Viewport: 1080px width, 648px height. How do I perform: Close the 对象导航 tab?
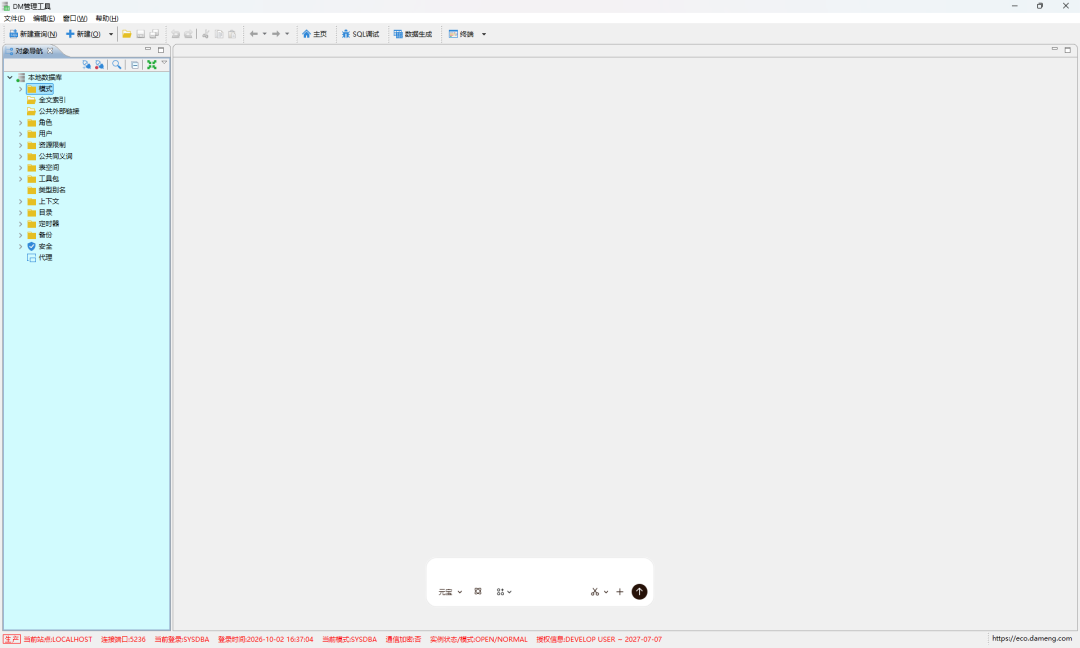point(50,51)
